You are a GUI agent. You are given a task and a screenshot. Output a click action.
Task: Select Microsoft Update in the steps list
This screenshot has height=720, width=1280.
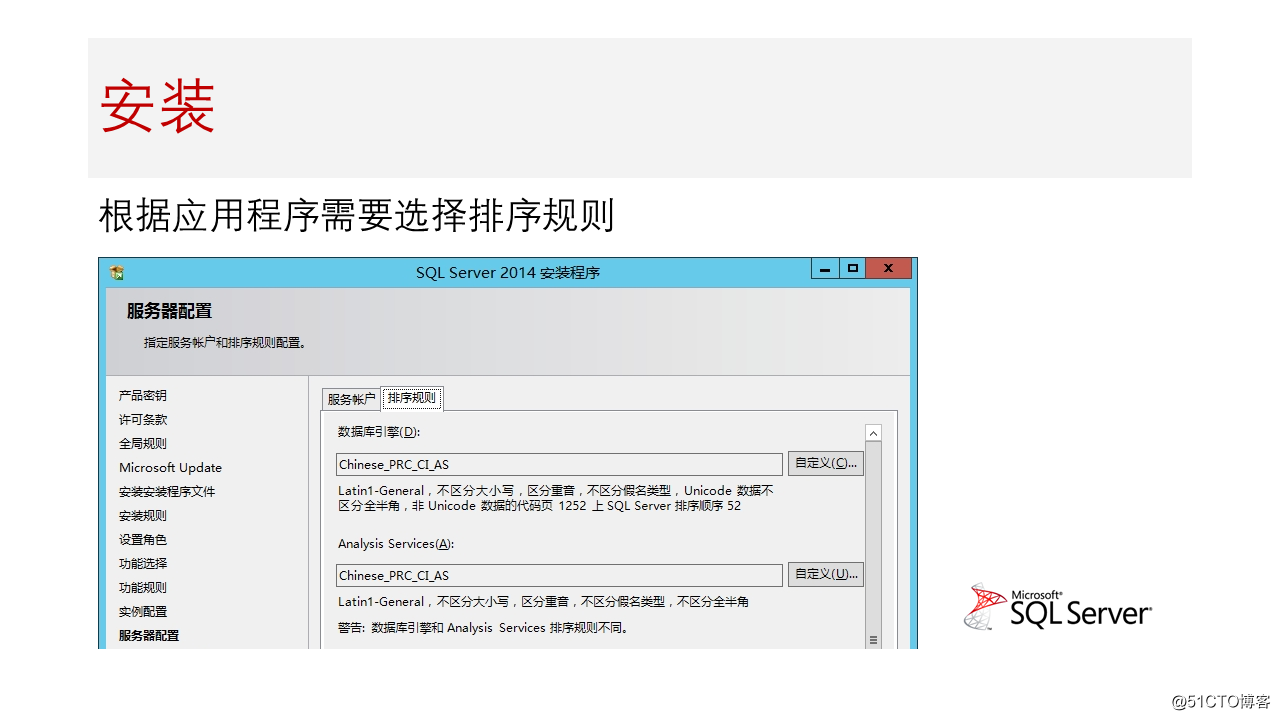pos(170,468)
